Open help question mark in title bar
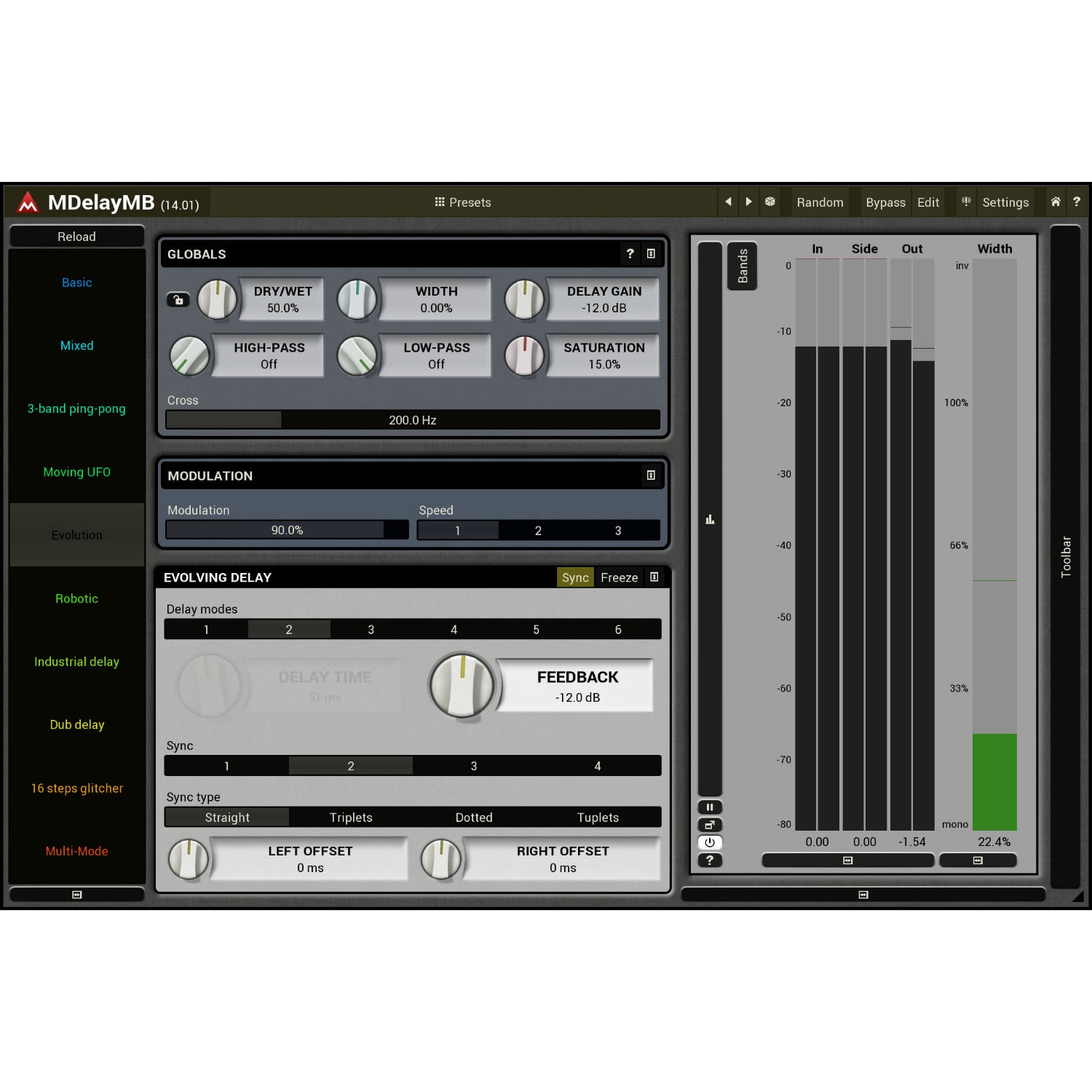The image size is (1092, 1092). 1076,202
